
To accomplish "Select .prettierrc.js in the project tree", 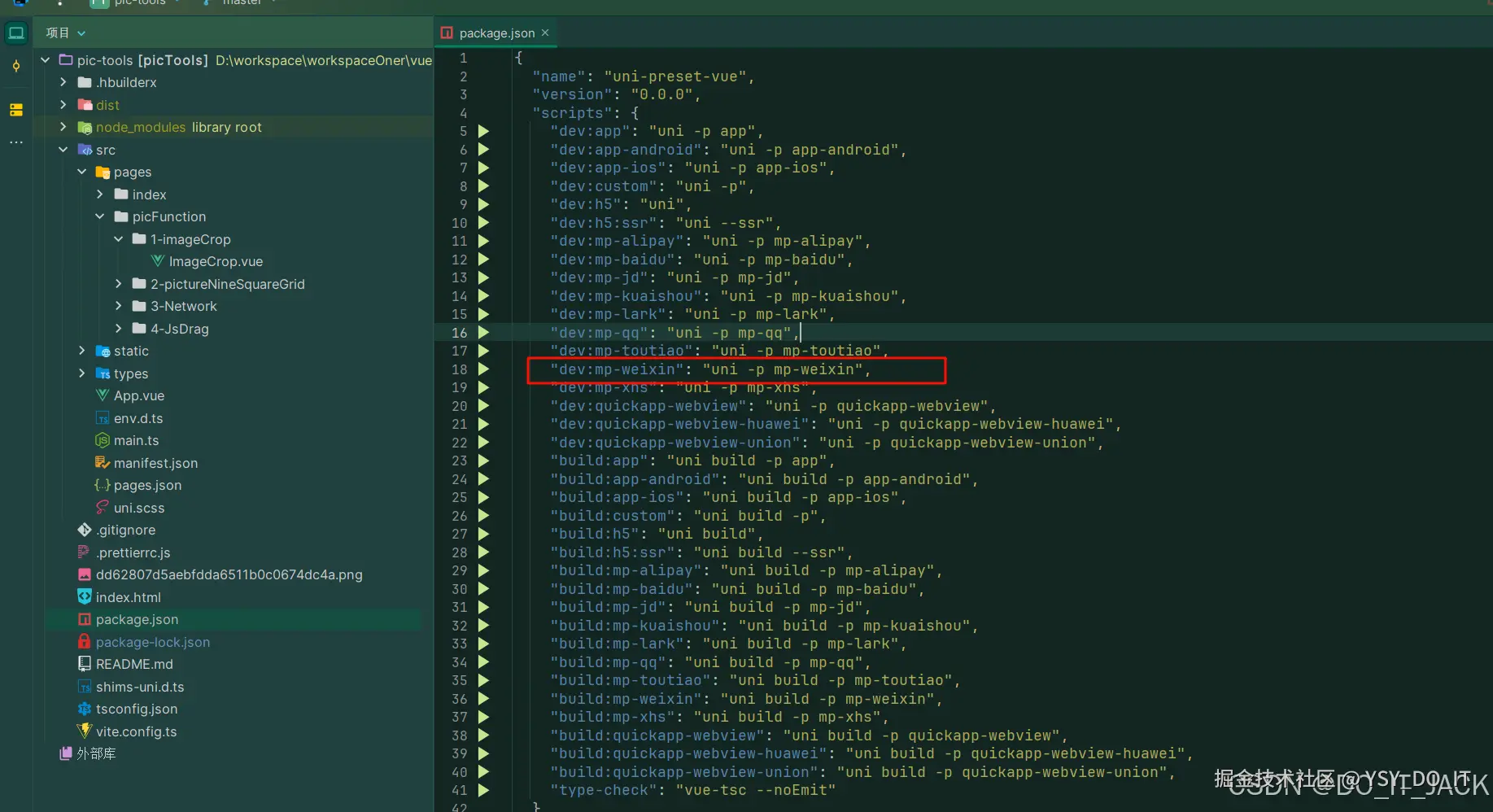I will 133,552.
